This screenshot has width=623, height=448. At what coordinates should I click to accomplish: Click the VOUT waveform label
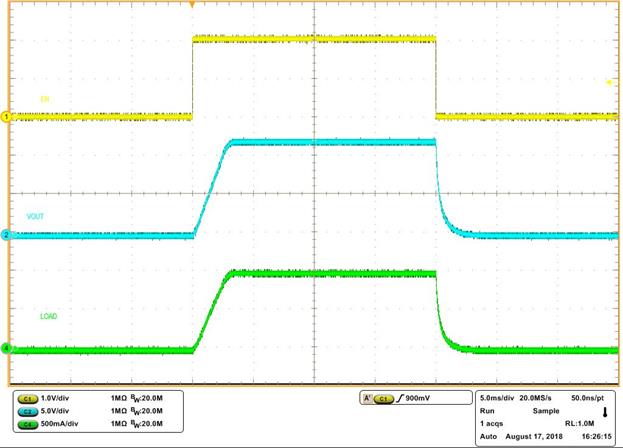49,216
